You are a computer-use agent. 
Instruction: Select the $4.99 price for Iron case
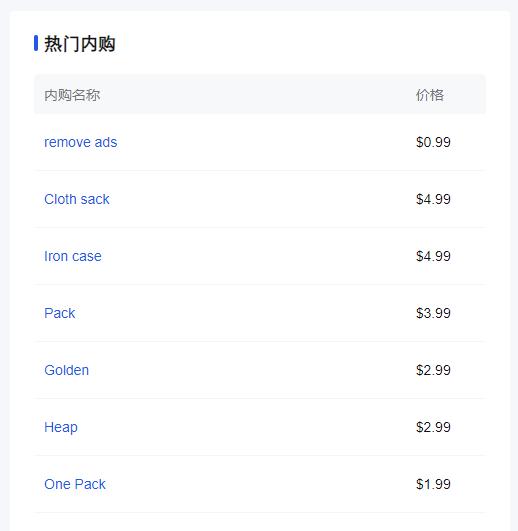433,256
